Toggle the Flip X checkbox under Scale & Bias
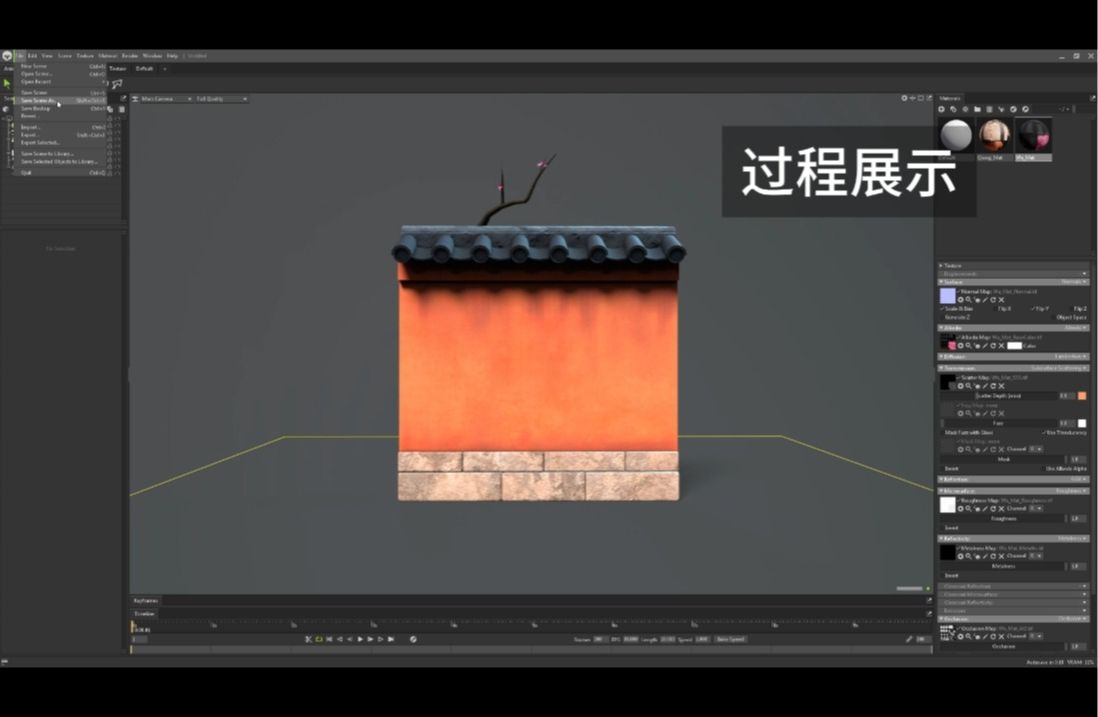Image resolution: width=1098 pixels, height=717 pixels. click(995, 308)
